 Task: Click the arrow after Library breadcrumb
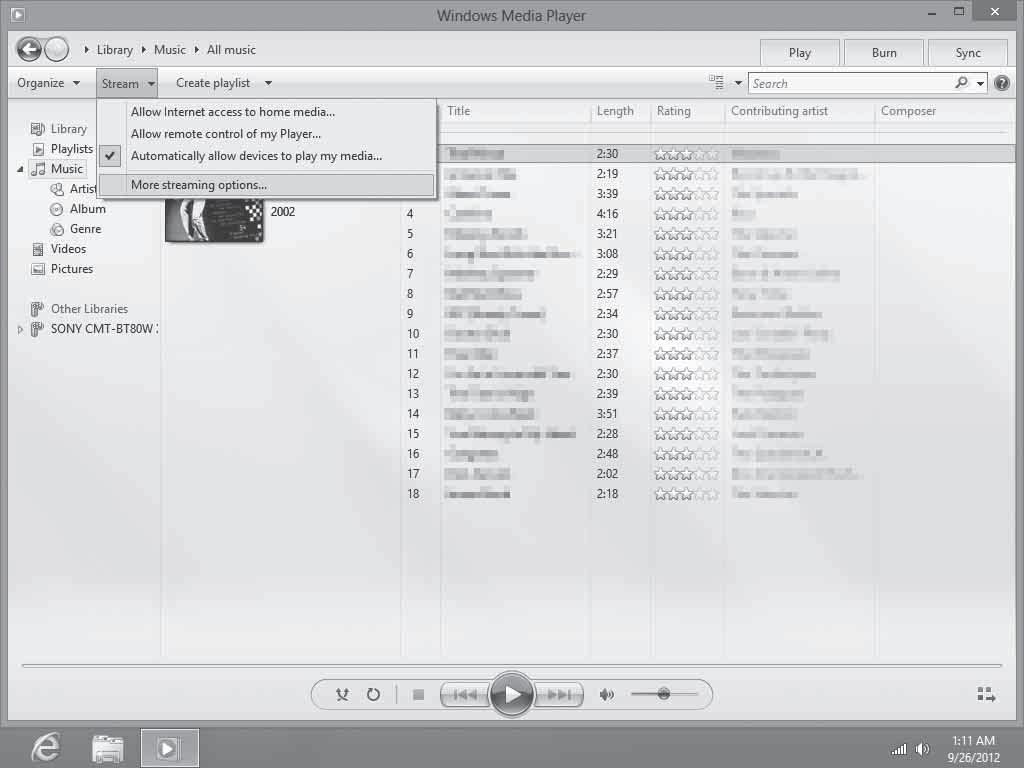[144, 50]
